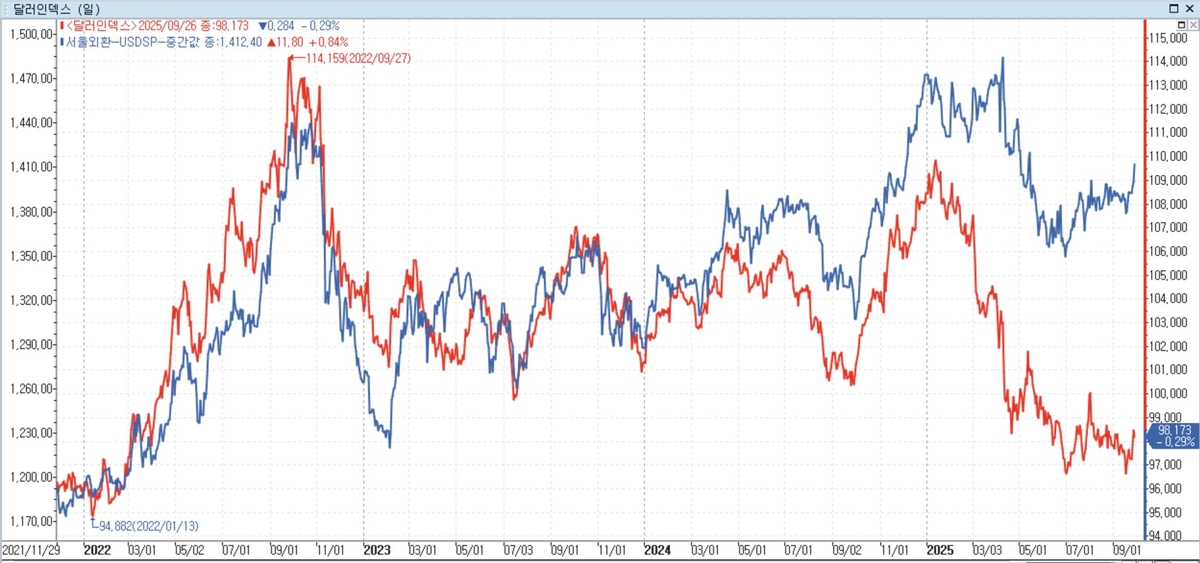Viewport: 1200px width, 563px height.
Task: Close the 달러인덱스 chart window
Action: click(1189, 8)
